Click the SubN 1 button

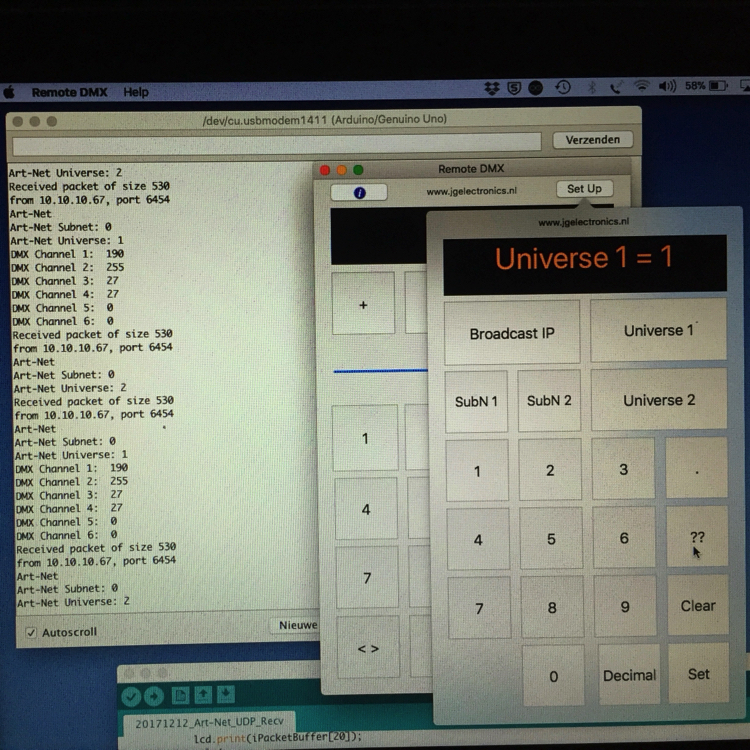pyautogui.click(x=476, y=401)
